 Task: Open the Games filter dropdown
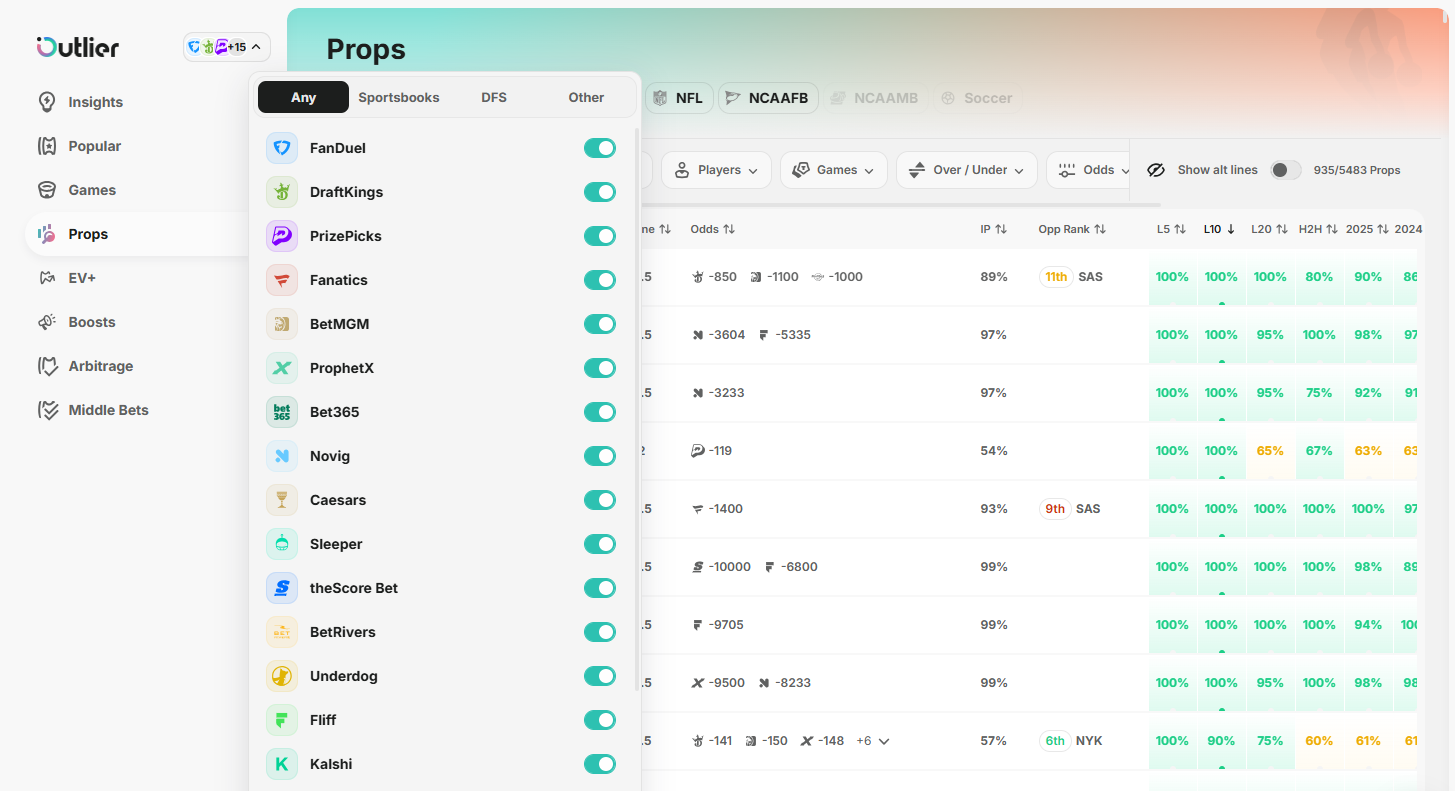pyautogui.click(x=834, y=170)
